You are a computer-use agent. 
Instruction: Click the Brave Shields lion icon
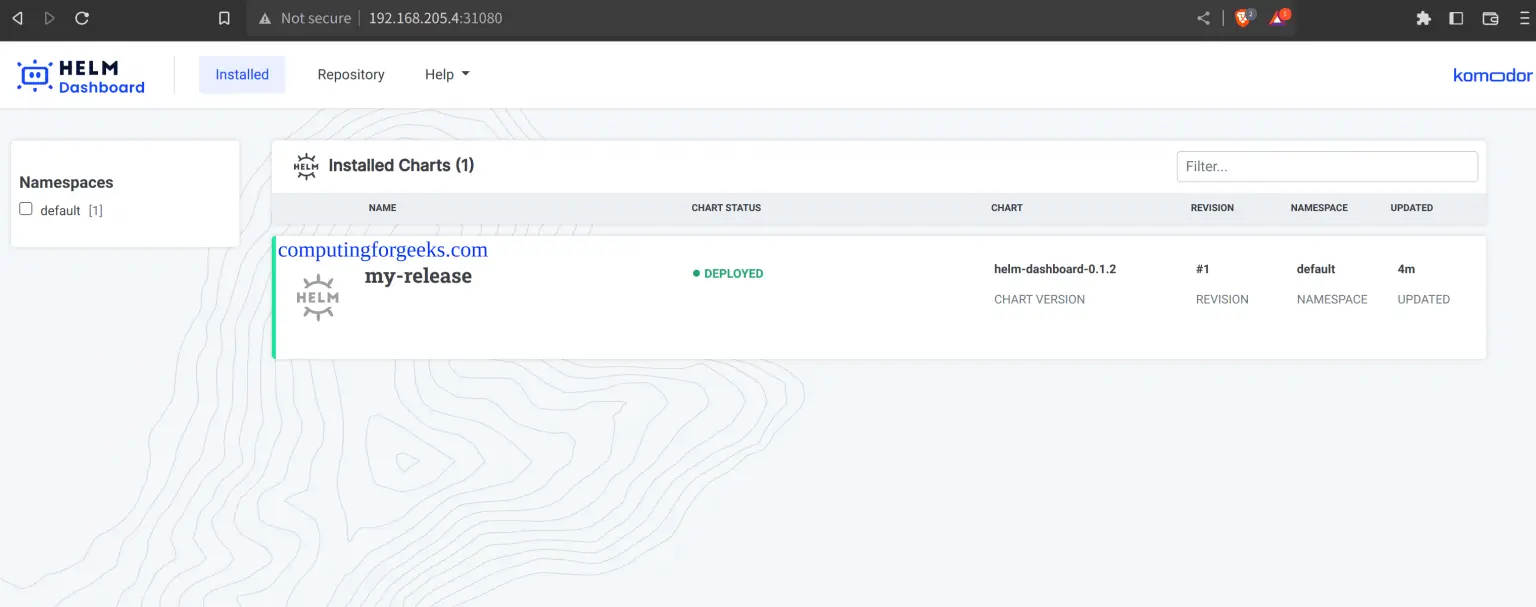tap(1241, 17)
